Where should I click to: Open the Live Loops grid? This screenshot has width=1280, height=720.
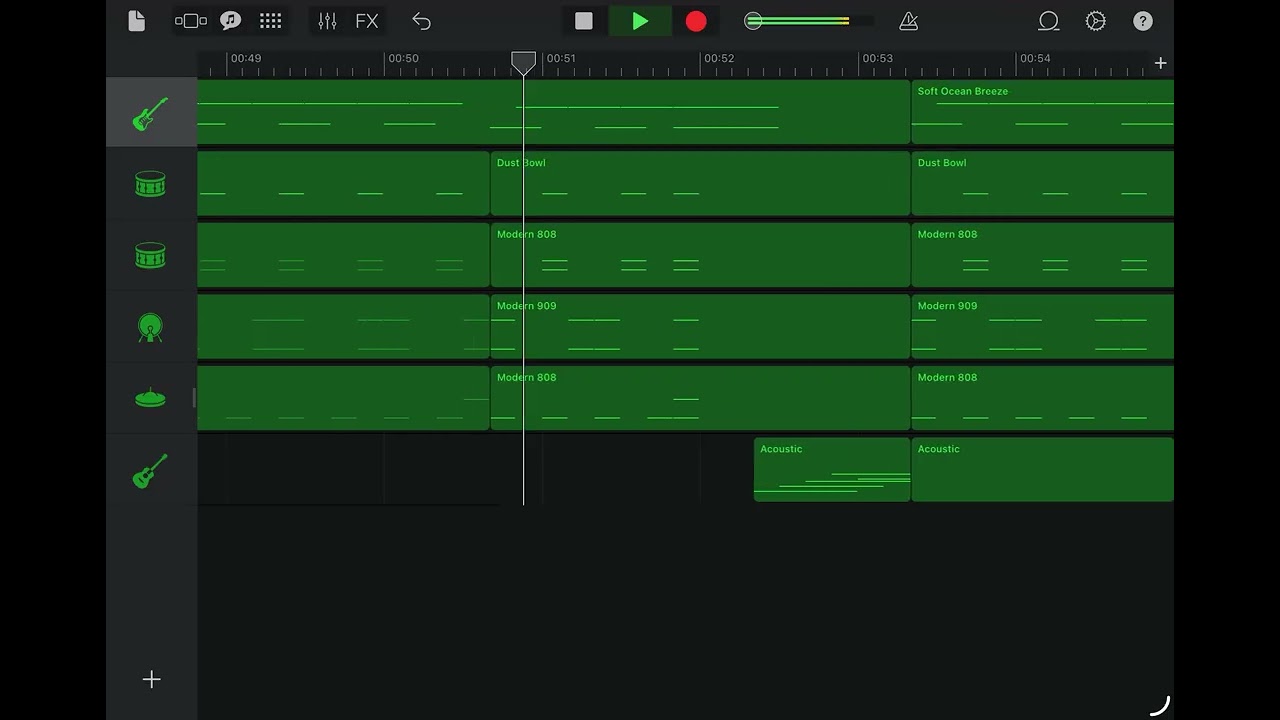(270, 21)
